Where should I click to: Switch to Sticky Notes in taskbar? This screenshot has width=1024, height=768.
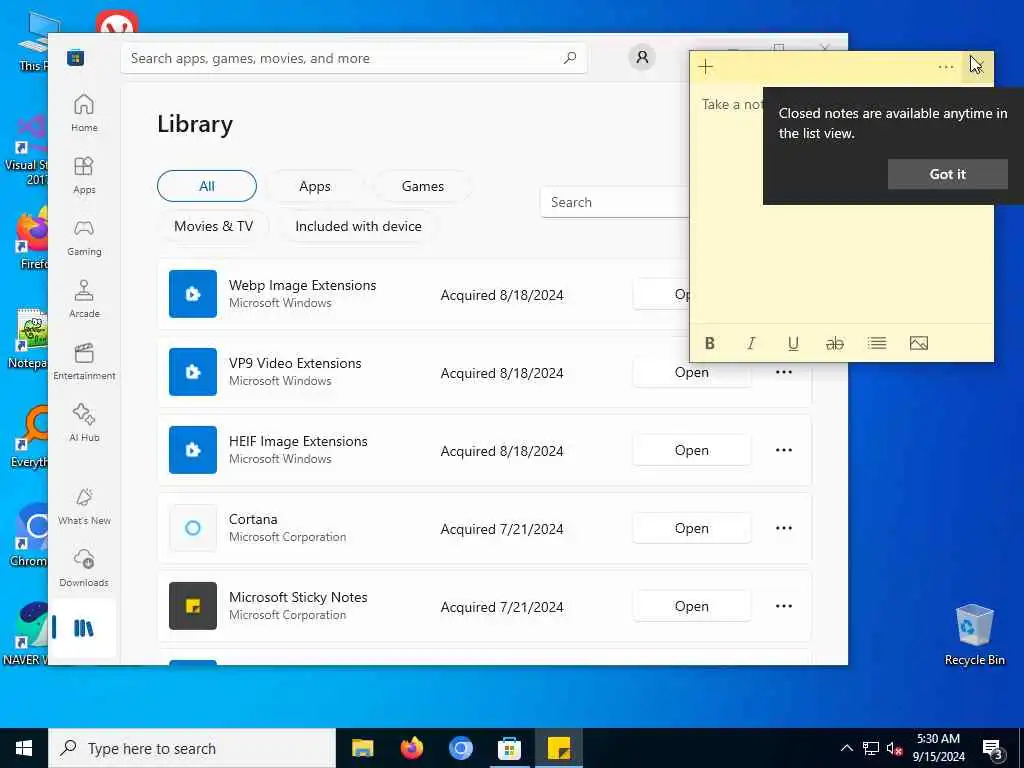(x=558, y=748)
